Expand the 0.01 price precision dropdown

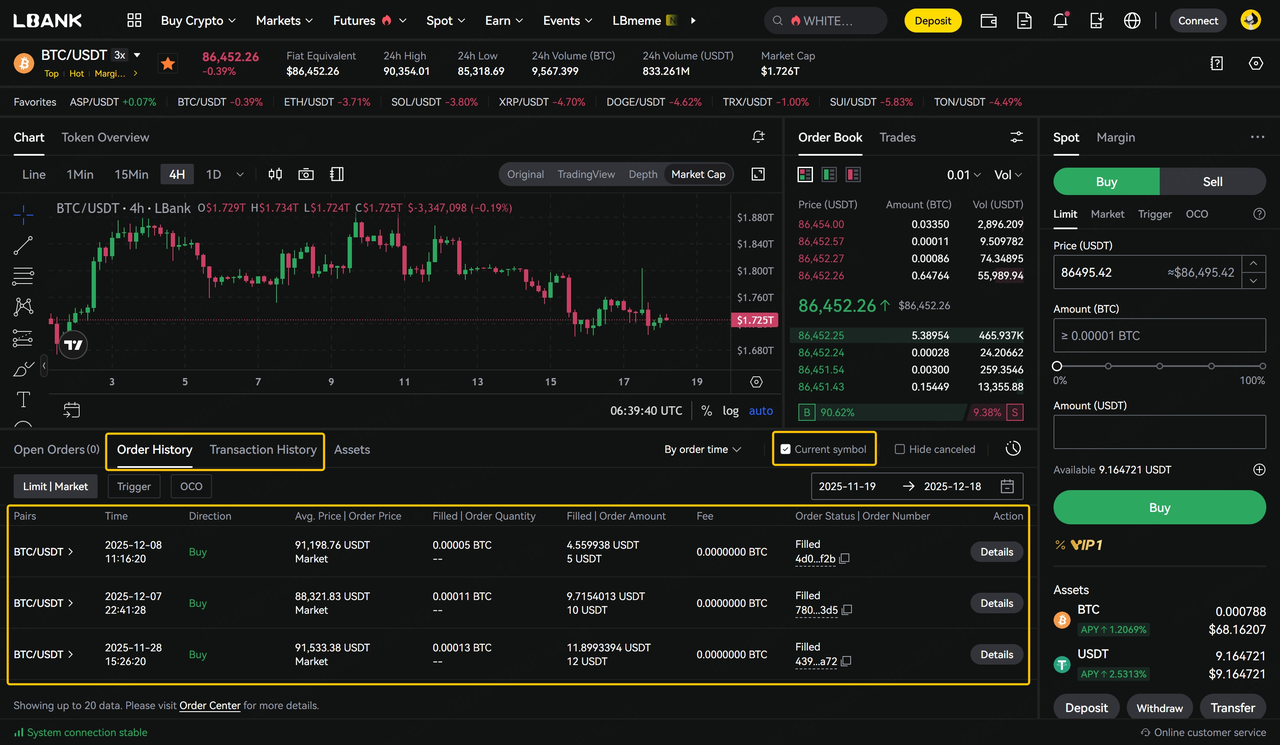(963, 175)
